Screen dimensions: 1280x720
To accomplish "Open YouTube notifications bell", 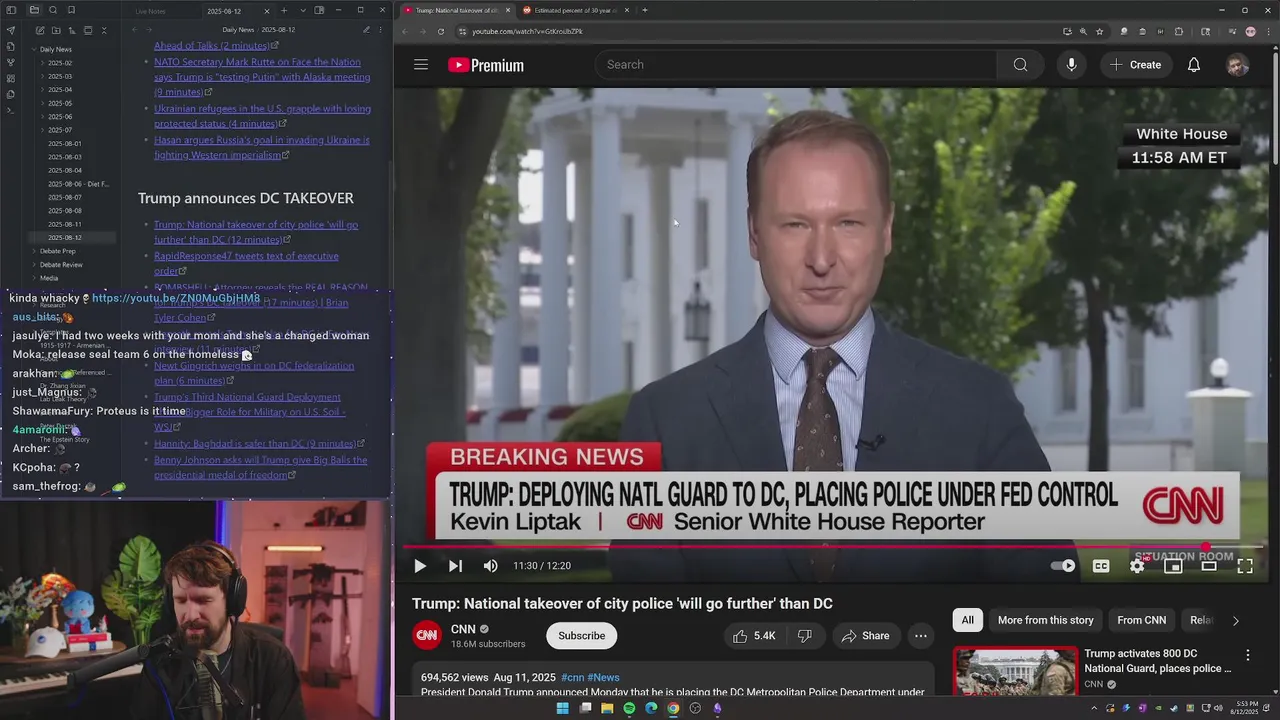I will point(1194,65).
